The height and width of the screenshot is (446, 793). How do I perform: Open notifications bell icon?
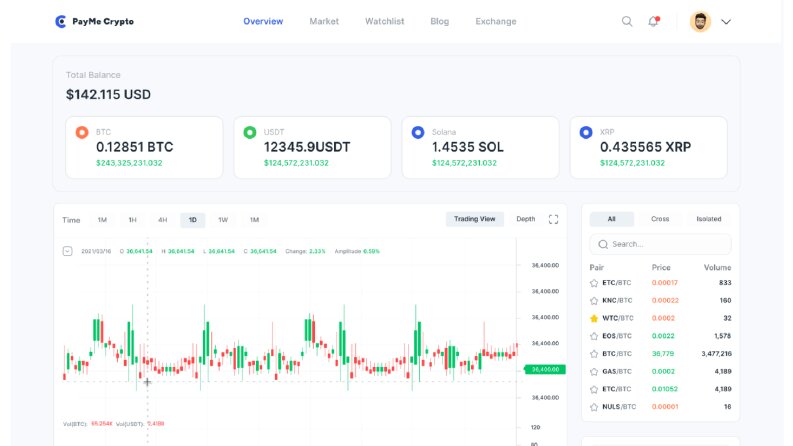tap(653, 21)
